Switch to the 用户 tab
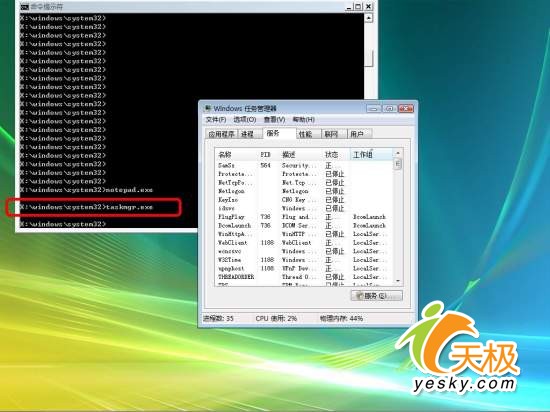The height and width of the screenshot is (412, 550). coord(359,134)
